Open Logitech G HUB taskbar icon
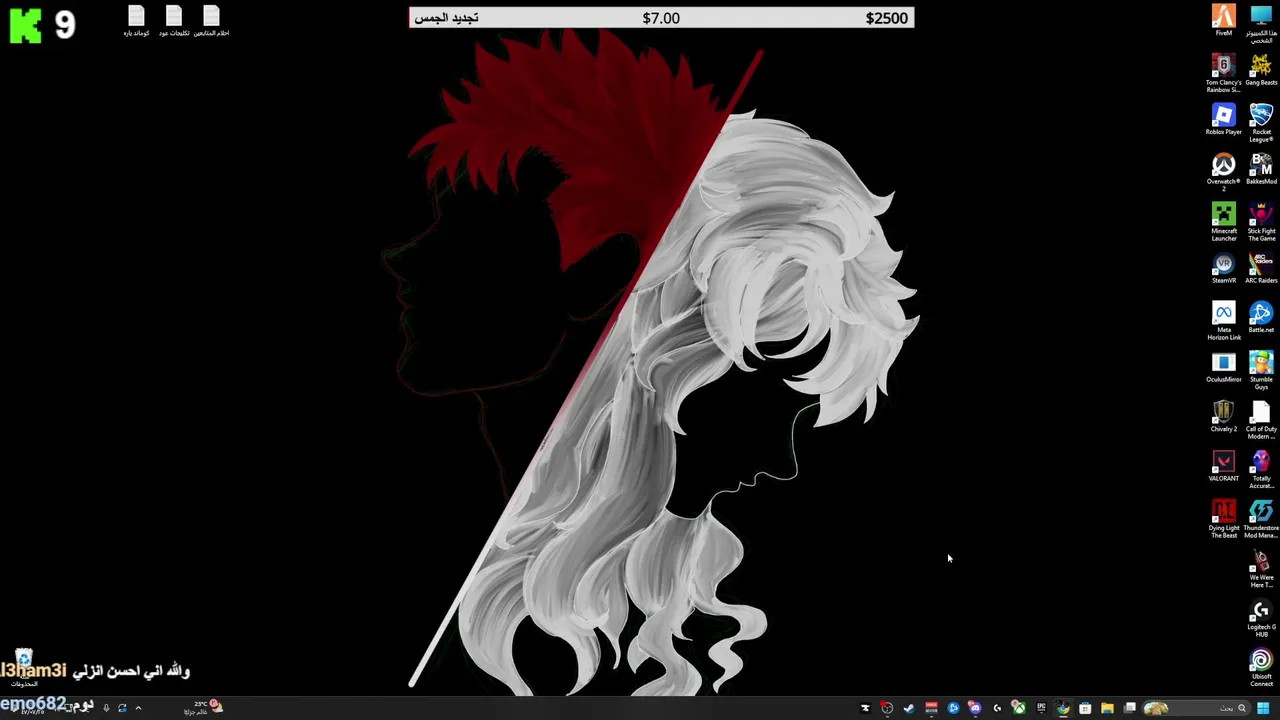 997,708
